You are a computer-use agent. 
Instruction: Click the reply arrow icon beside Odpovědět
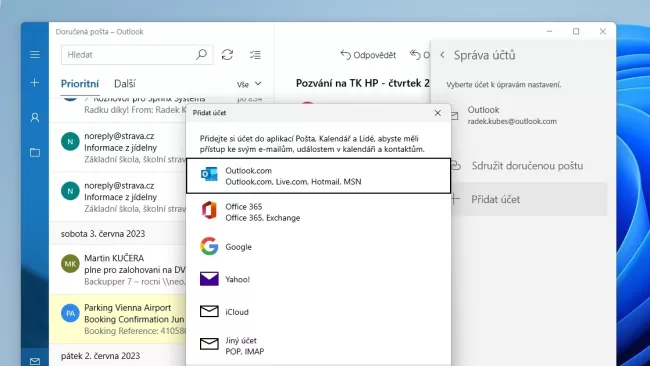coord(345,55)
